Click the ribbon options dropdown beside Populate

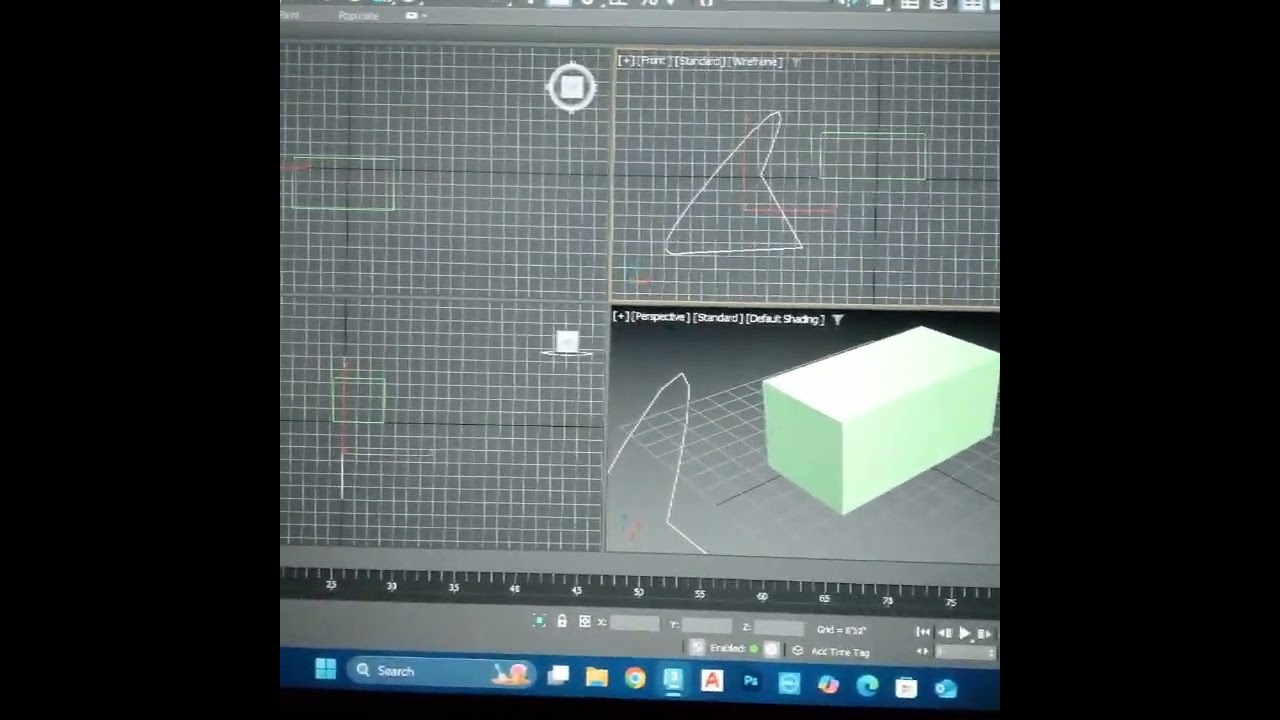(415, 16)
